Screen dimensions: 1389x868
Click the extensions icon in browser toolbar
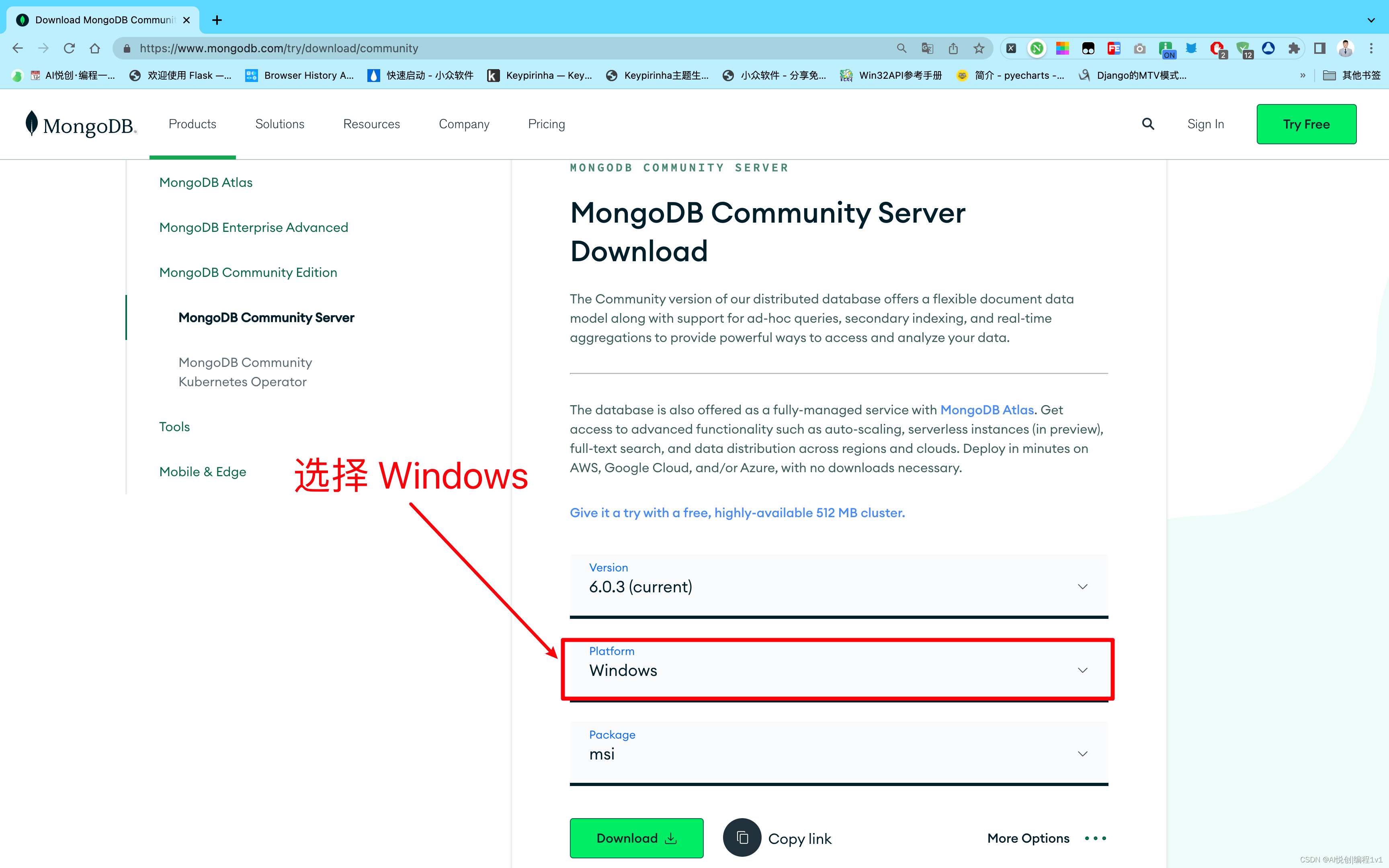1294,48
